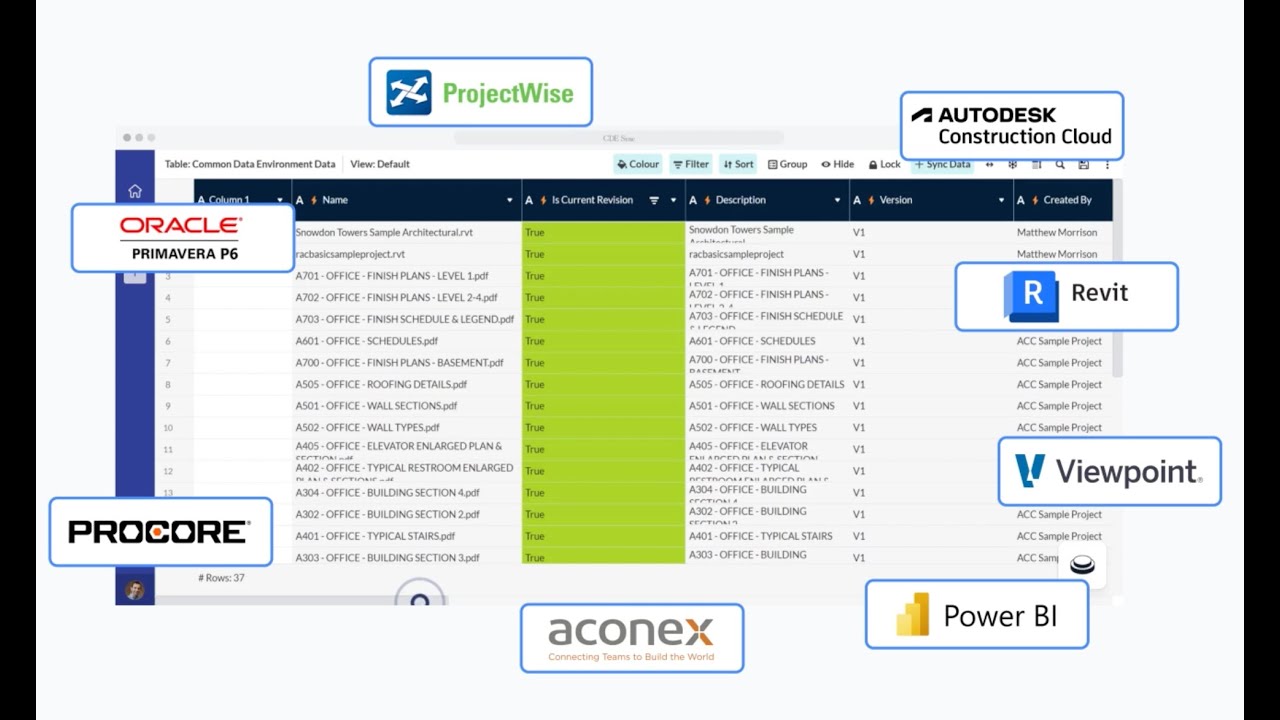Select 'A702 - OFFICE - FINISH PLANS - LEVEL 2-4.pdf'

407,298
